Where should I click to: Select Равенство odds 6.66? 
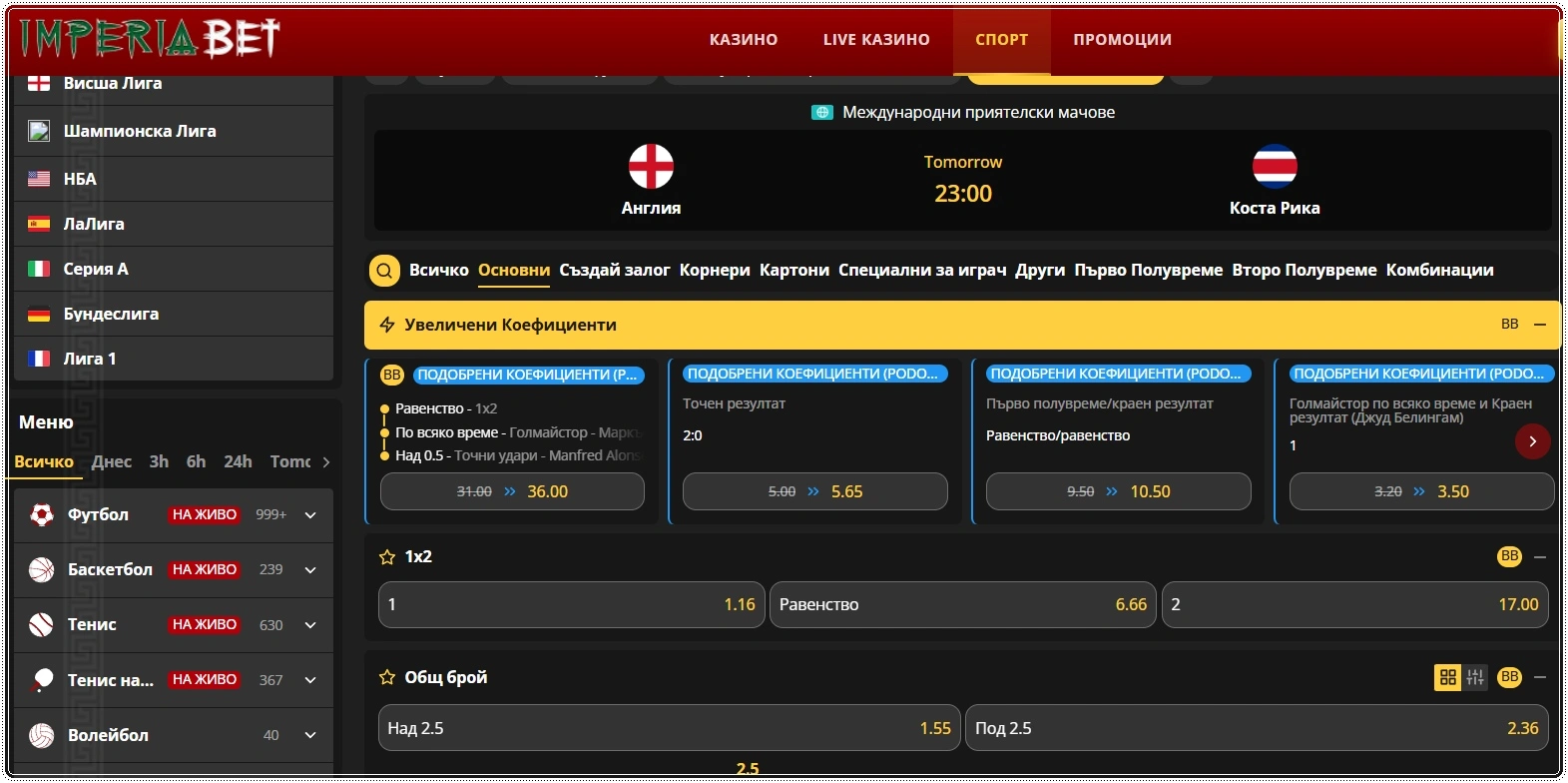coord(963,604)
